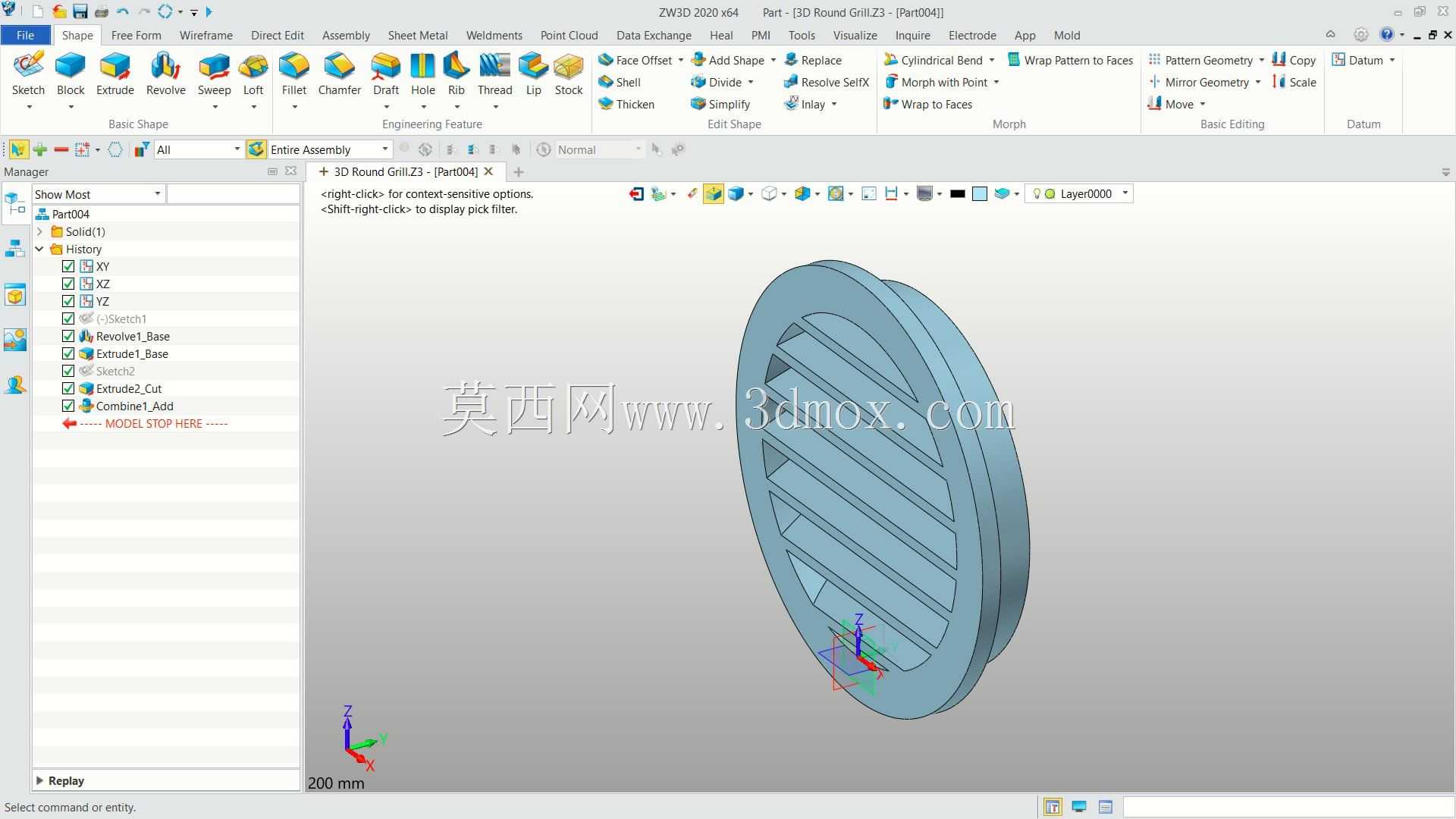This screenshot has height=819, width=1456.
Task: Toggle the Sketch1 checkbox
Action: [x=68, y=318]
